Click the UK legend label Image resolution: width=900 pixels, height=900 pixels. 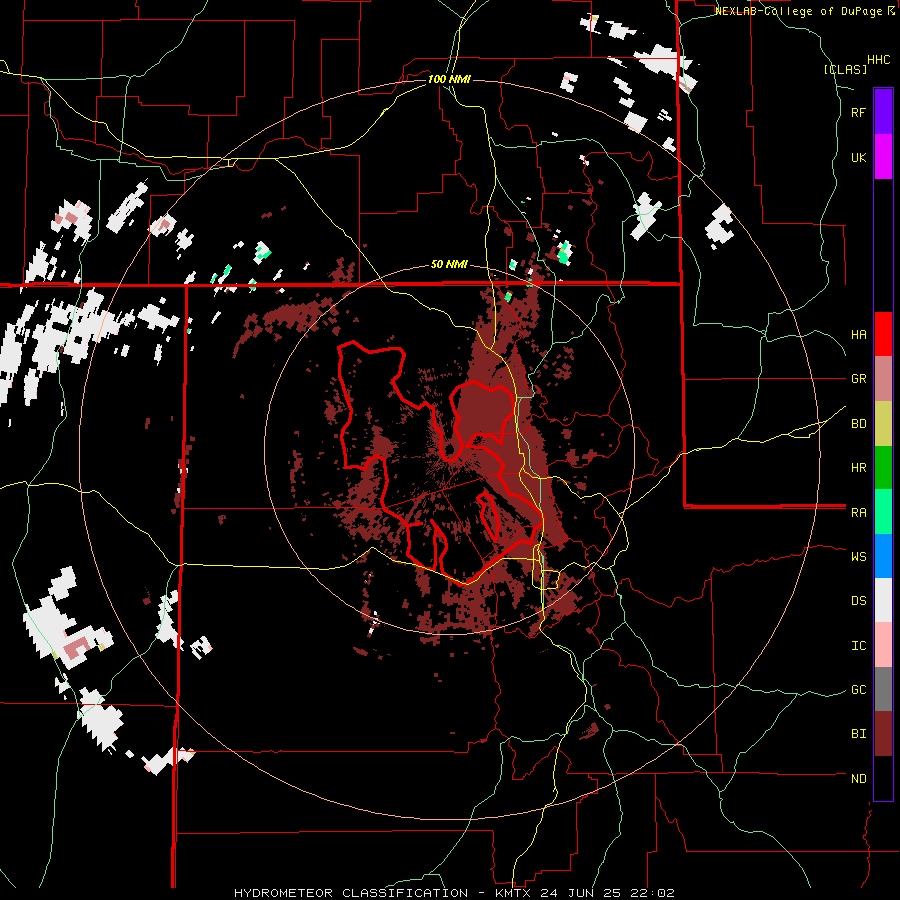(x=858, y=157)
